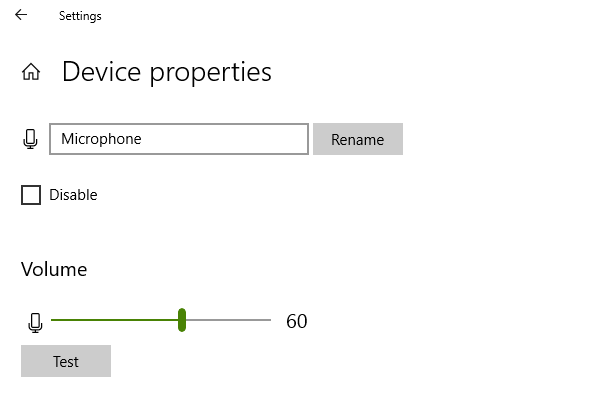Click the Volume section heading
Screen dimensions: 604x397
pos(54,269)
